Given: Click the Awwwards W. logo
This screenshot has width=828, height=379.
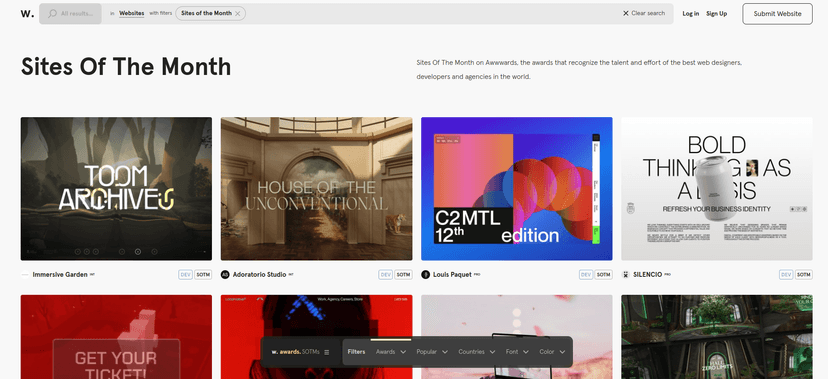Looking at the screenshot, I should coord(27,14).
